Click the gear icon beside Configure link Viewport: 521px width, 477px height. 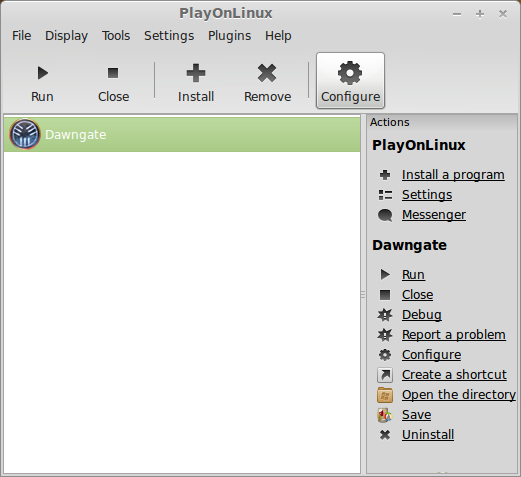pos(385,355)
